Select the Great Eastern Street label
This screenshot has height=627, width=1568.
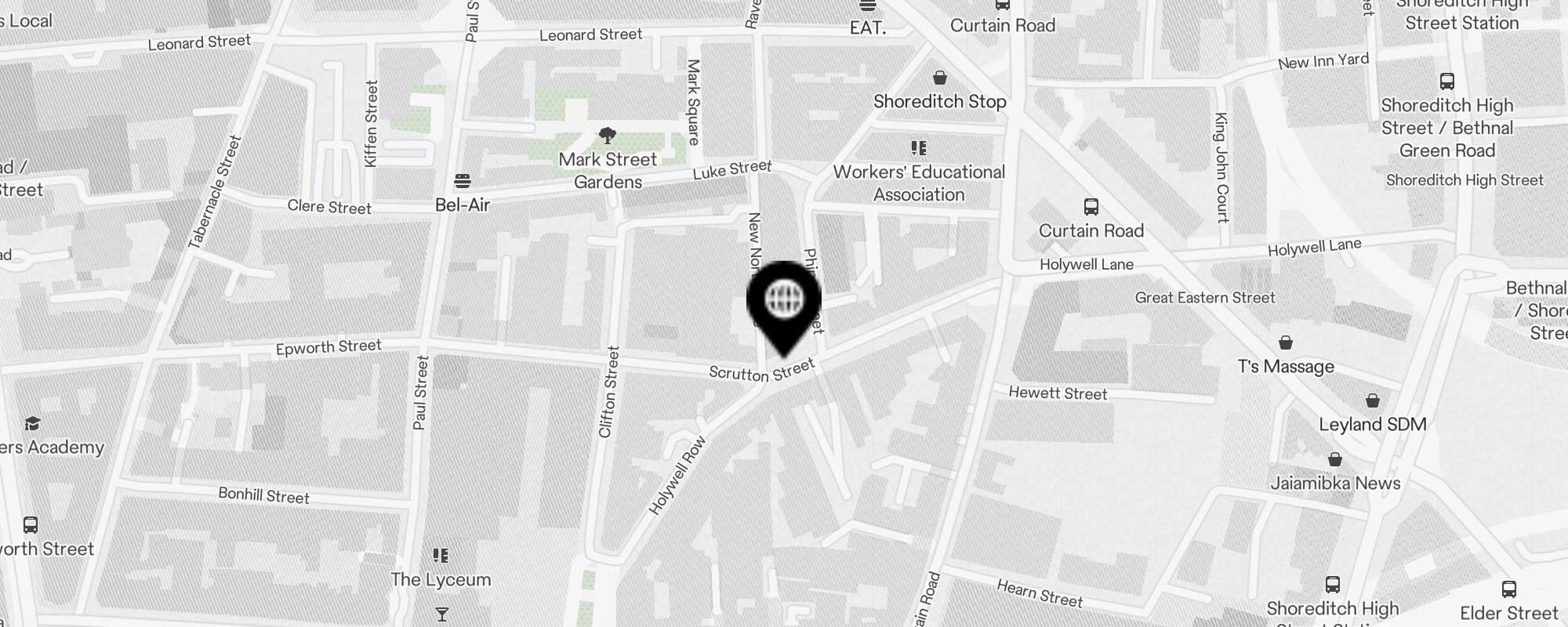[1205, 298]
